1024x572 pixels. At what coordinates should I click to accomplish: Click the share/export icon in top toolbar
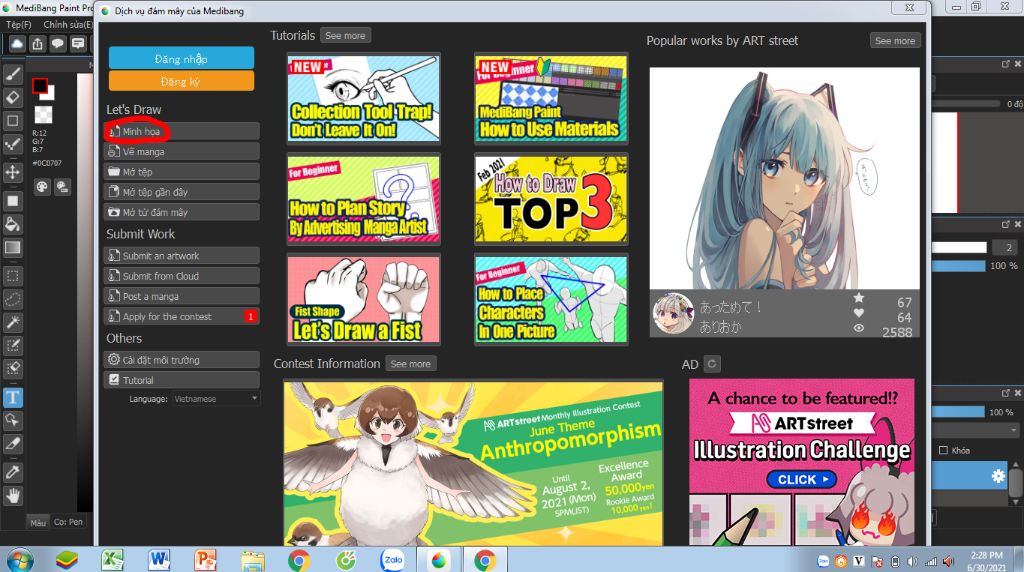37,44
